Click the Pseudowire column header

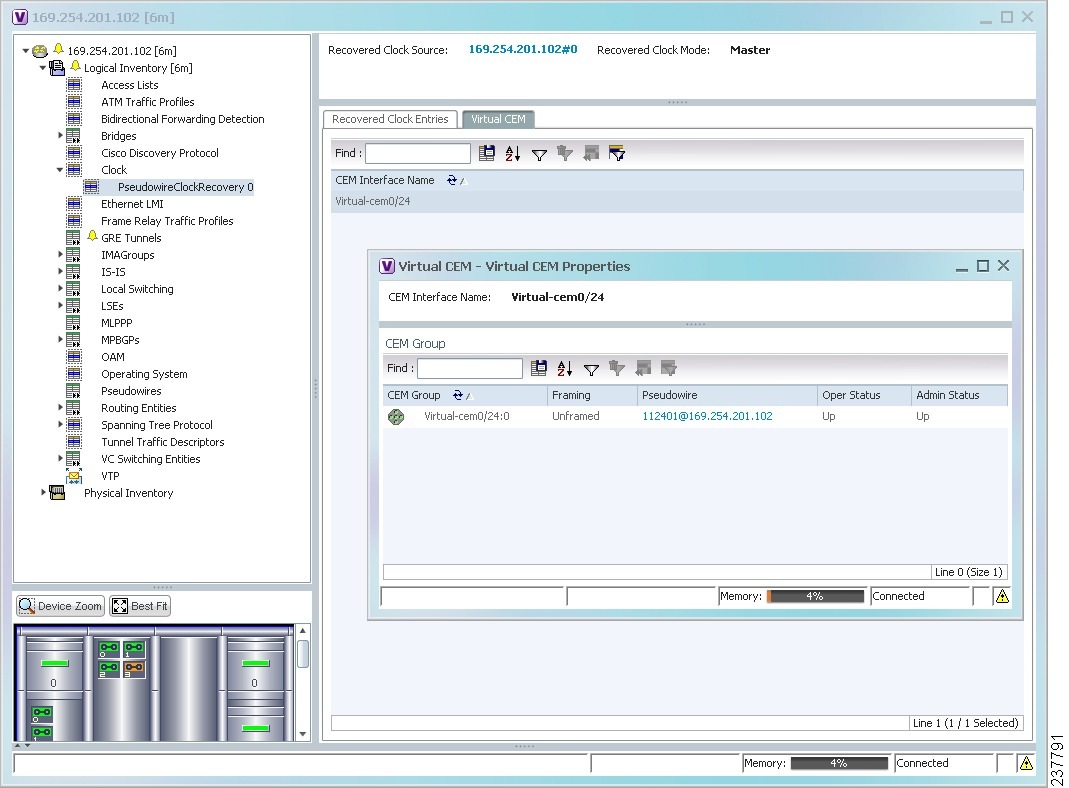[x=727, y=395]
